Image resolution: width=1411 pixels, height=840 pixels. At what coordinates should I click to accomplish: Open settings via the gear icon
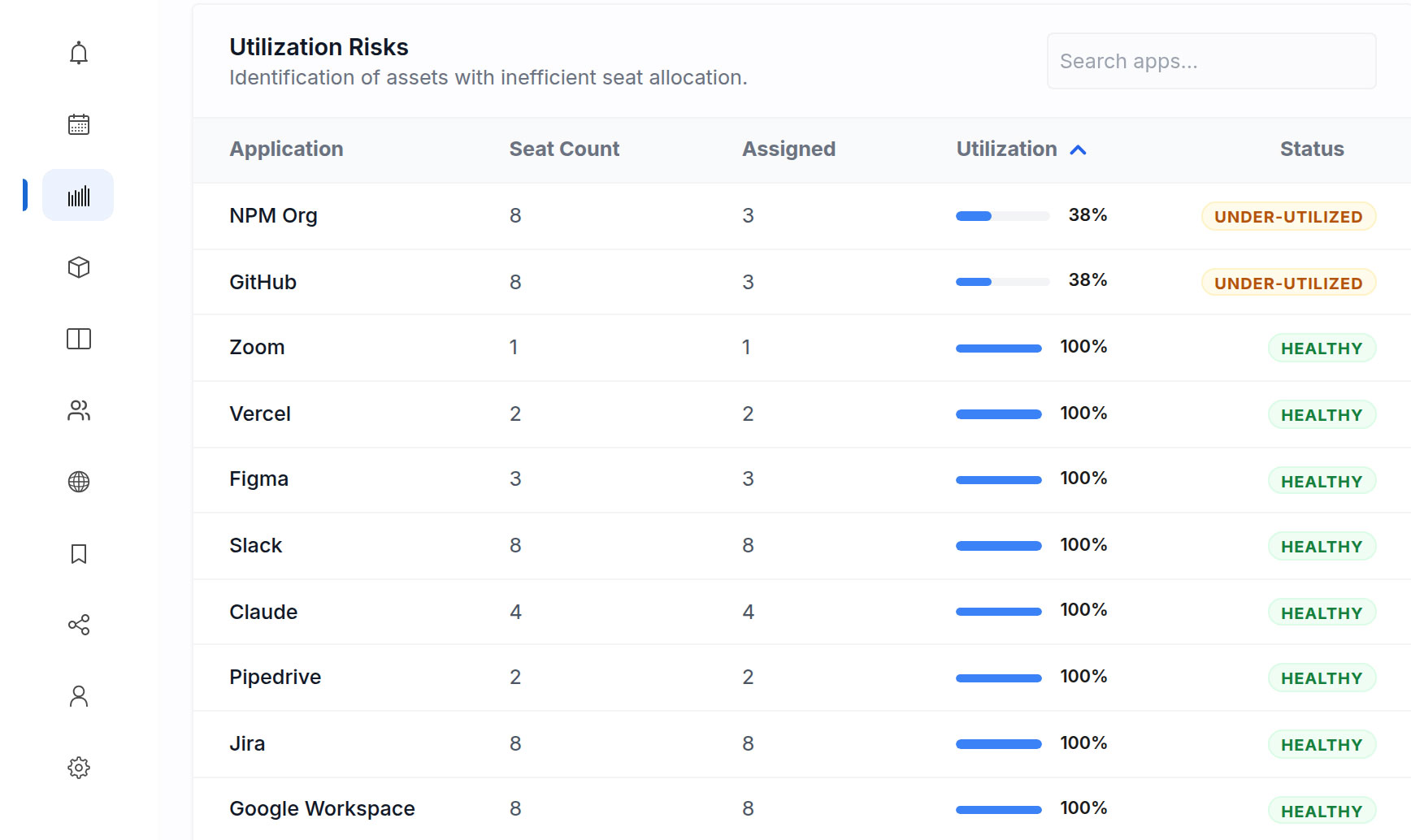click(78, 767)
